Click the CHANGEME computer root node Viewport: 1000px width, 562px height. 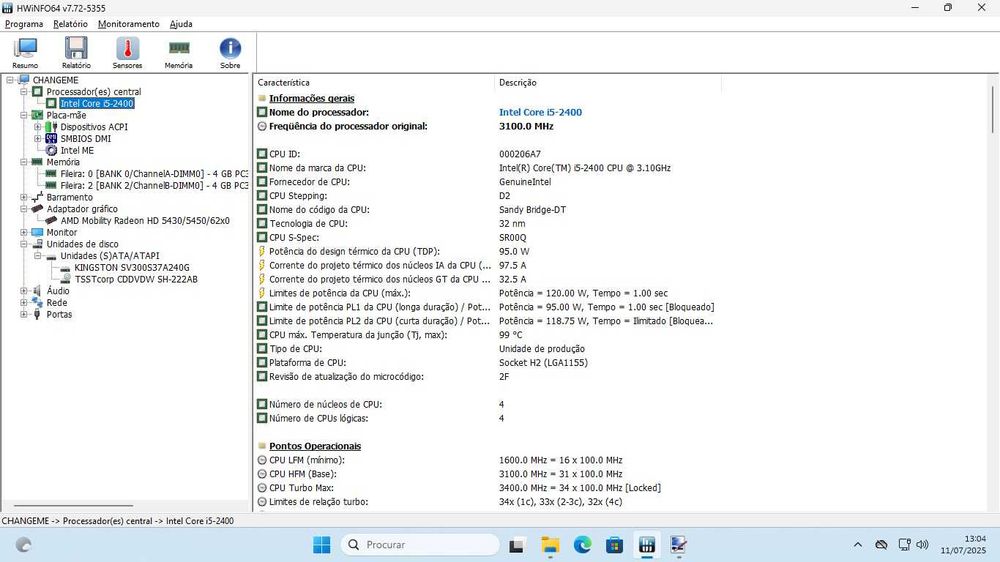[55, 80]
